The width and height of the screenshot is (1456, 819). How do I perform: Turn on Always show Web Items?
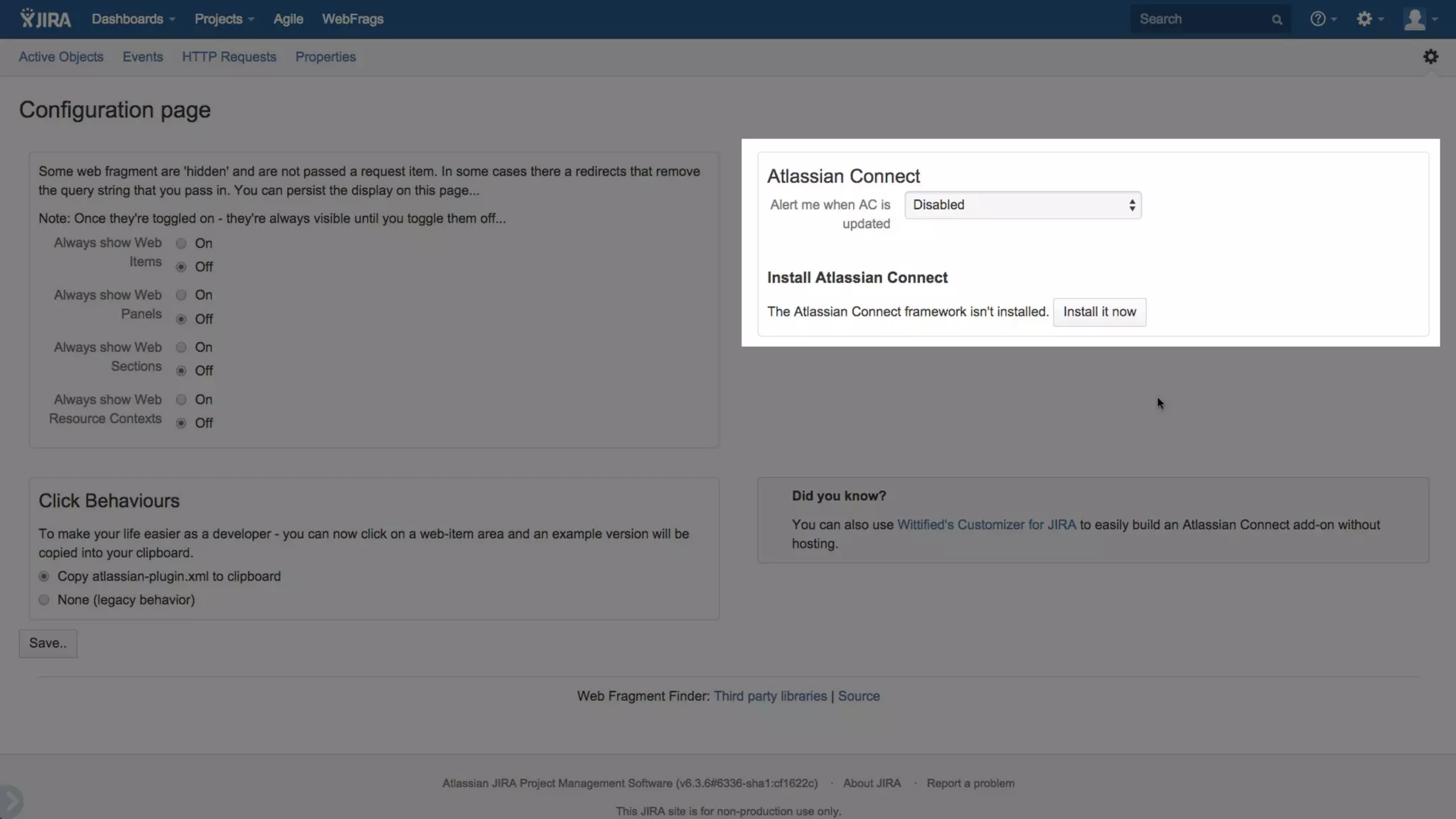pos(181,243)
